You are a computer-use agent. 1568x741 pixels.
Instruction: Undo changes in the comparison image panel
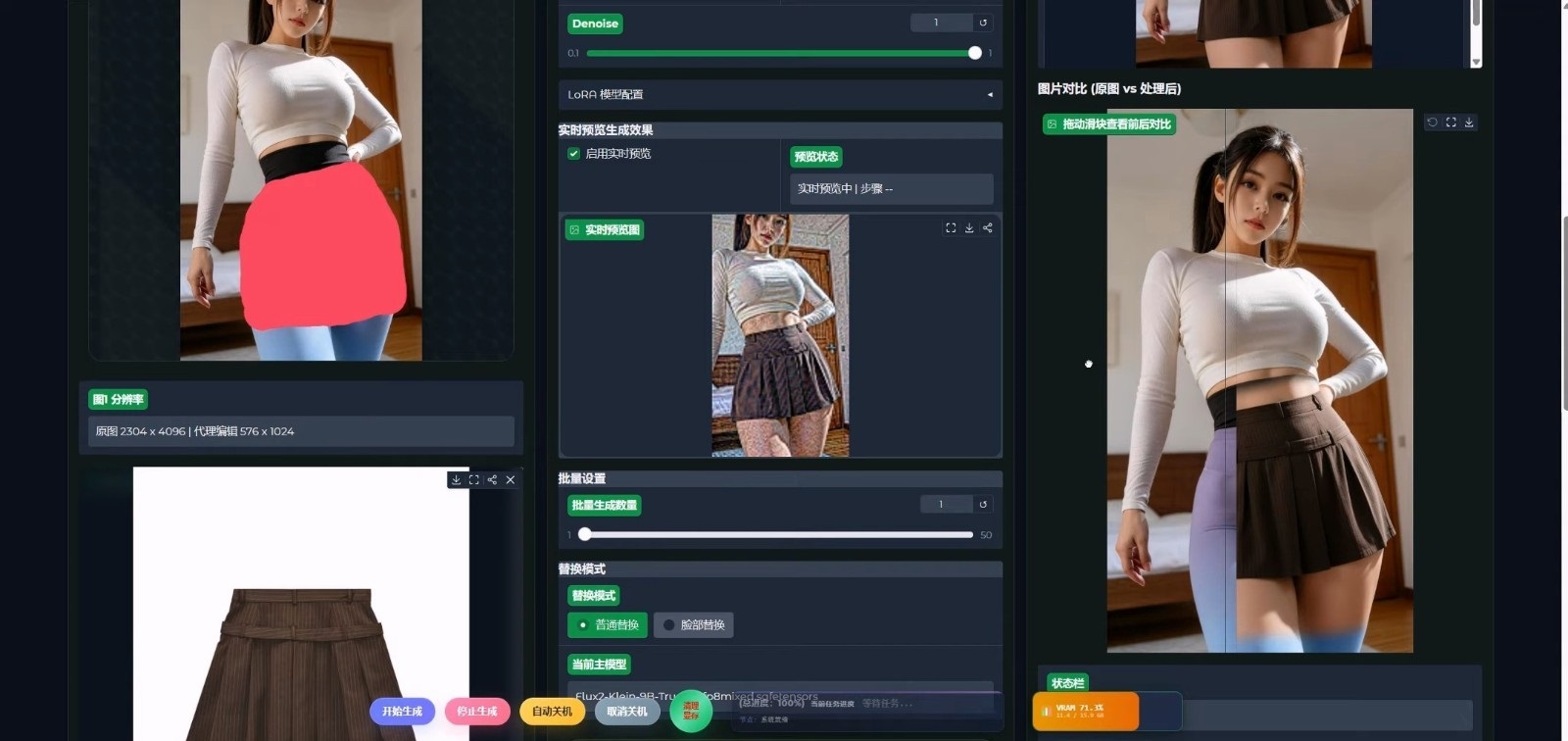[x=1433, y=123]
